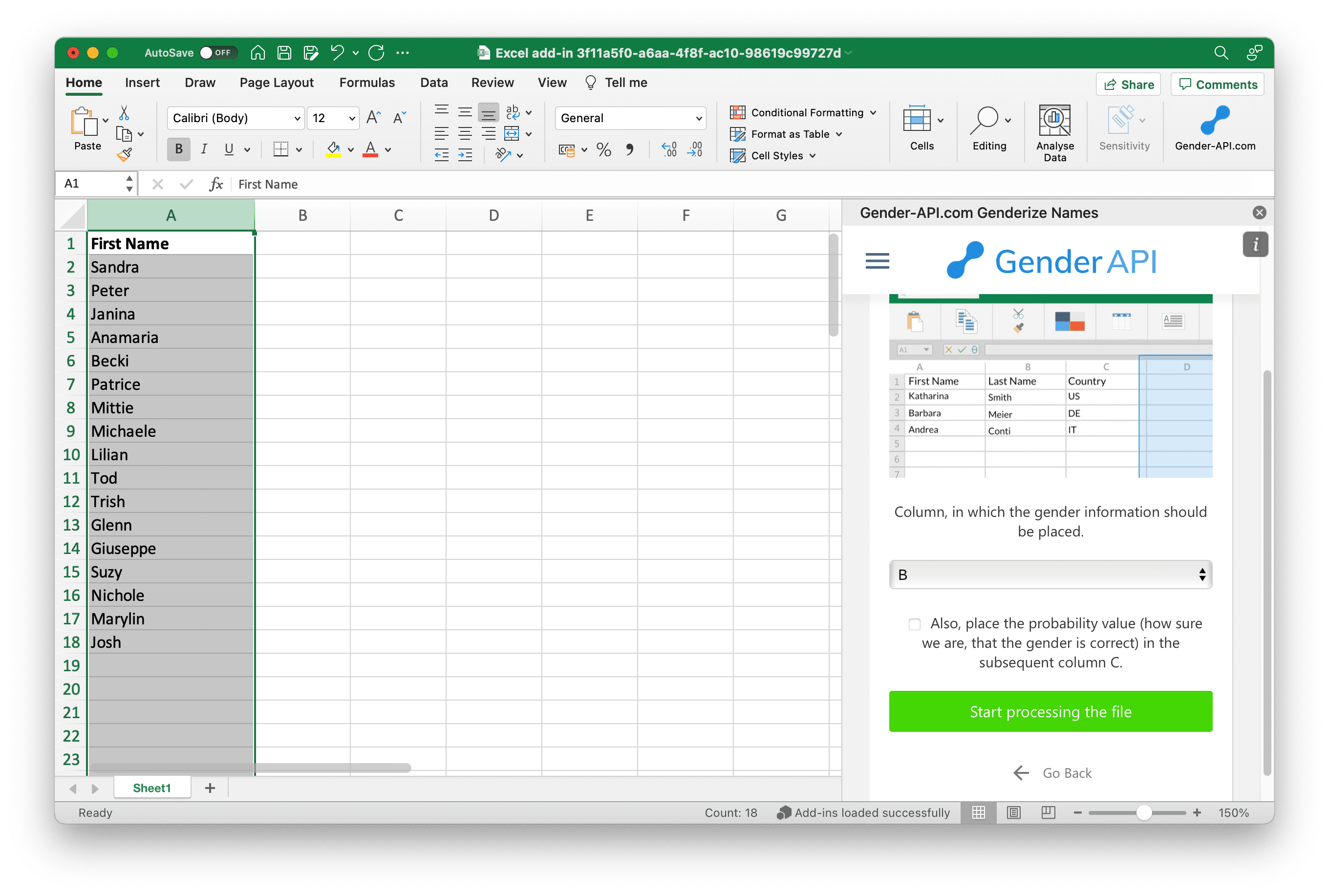Click the Share button

coord(1128,85)
